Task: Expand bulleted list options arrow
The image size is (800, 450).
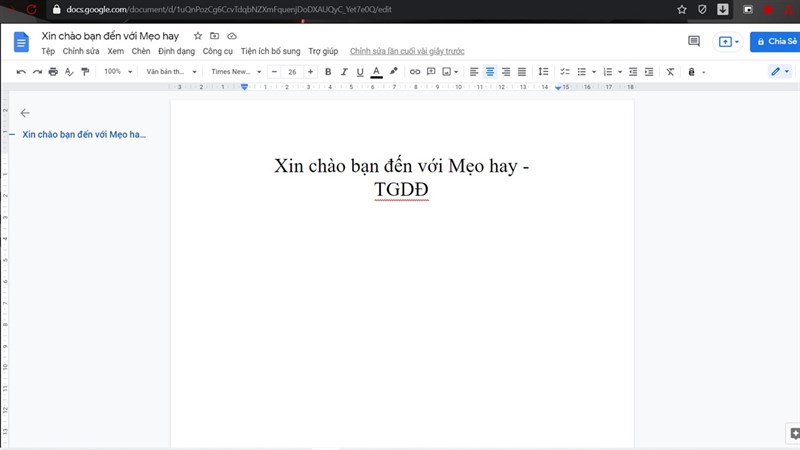Action: click(x=594, y=72)
